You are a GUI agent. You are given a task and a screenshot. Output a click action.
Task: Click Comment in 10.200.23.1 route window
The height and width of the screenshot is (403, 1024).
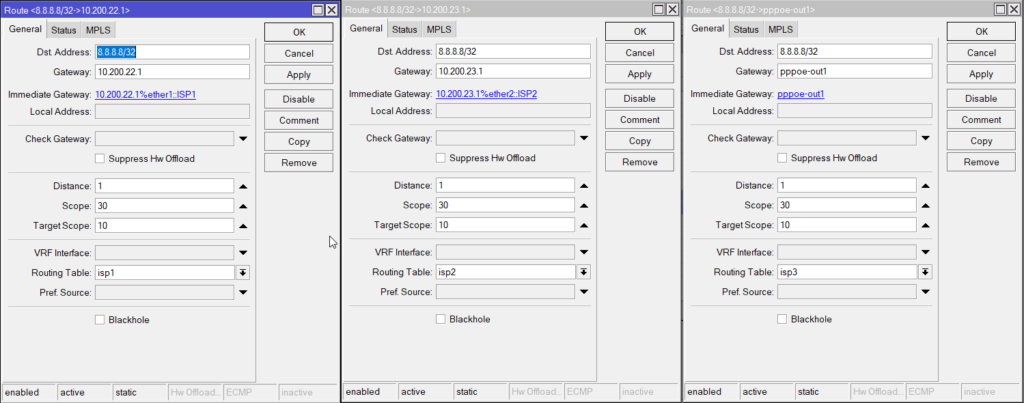(640, 120)
